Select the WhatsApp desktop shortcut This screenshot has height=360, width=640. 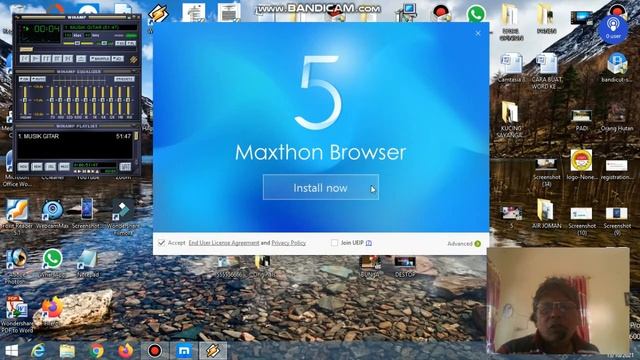click(x=52, y=263)
